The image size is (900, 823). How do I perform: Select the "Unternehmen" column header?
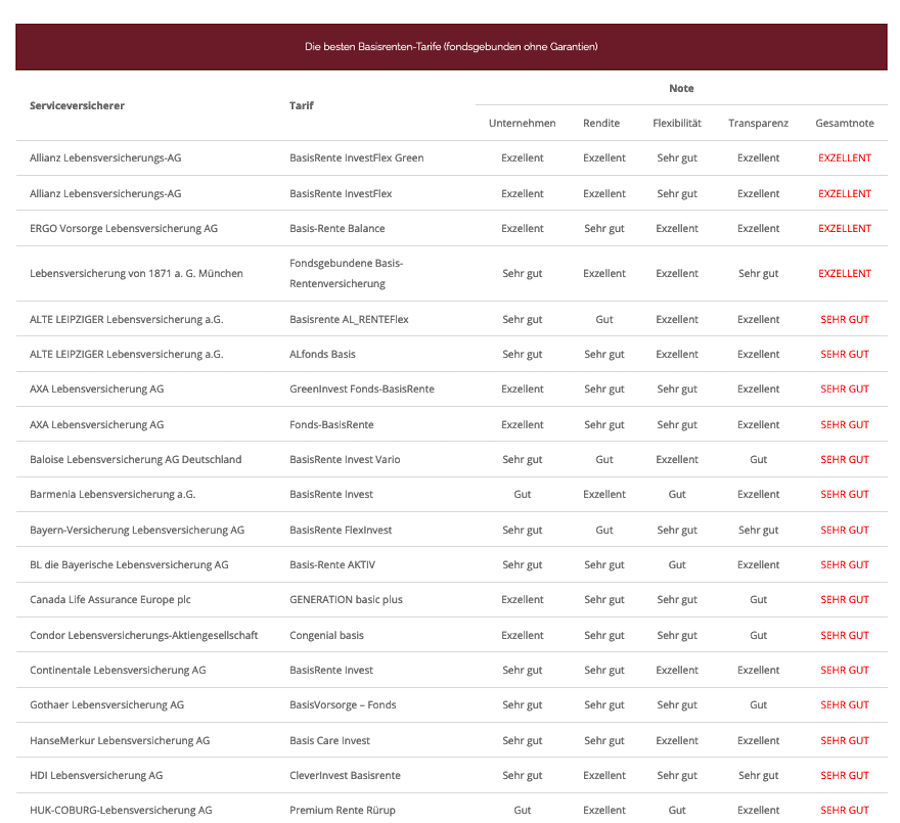[522, 123]
